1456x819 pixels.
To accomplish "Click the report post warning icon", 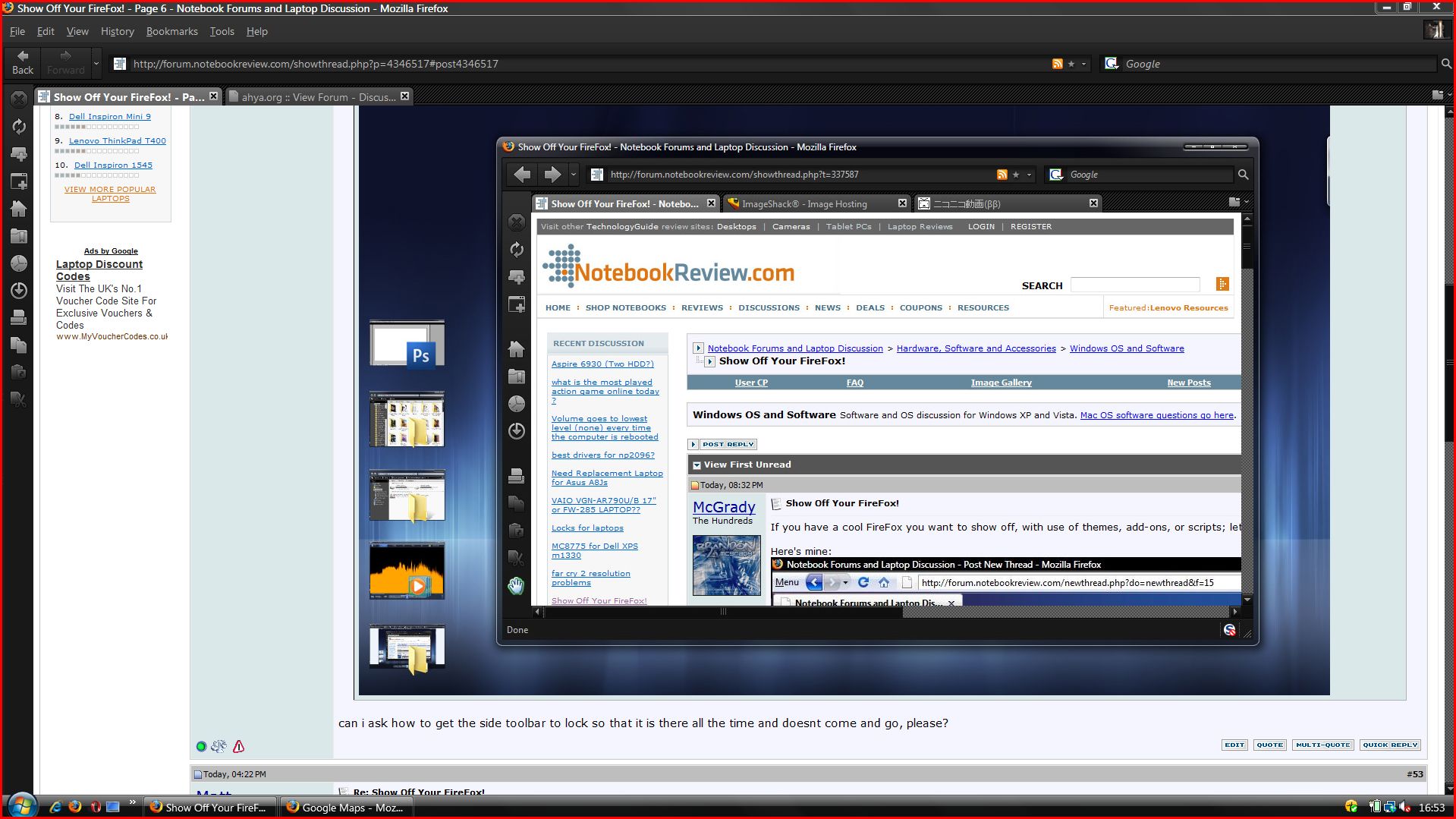I will [238, 746].
